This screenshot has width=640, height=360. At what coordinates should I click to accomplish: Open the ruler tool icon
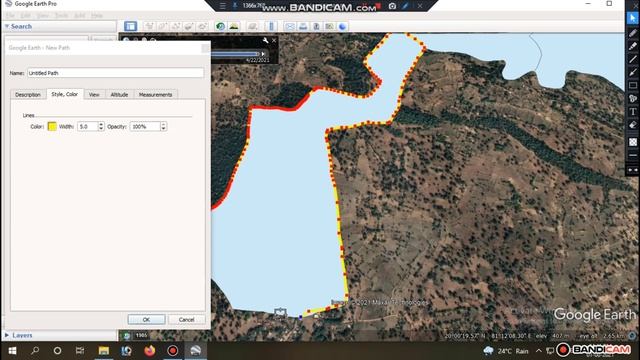pos(271,27)
